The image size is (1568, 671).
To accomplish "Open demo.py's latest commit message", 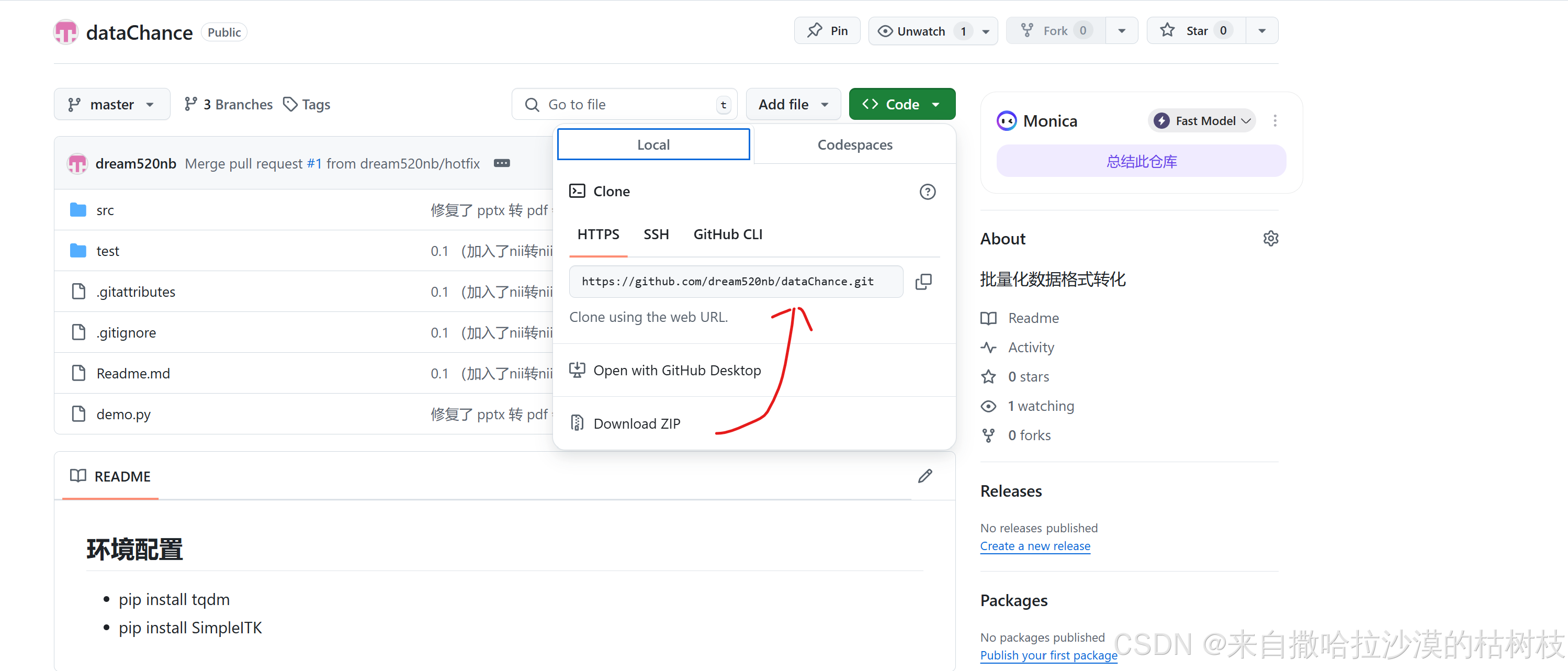I will pyautogui.click(x=492, y=414).
